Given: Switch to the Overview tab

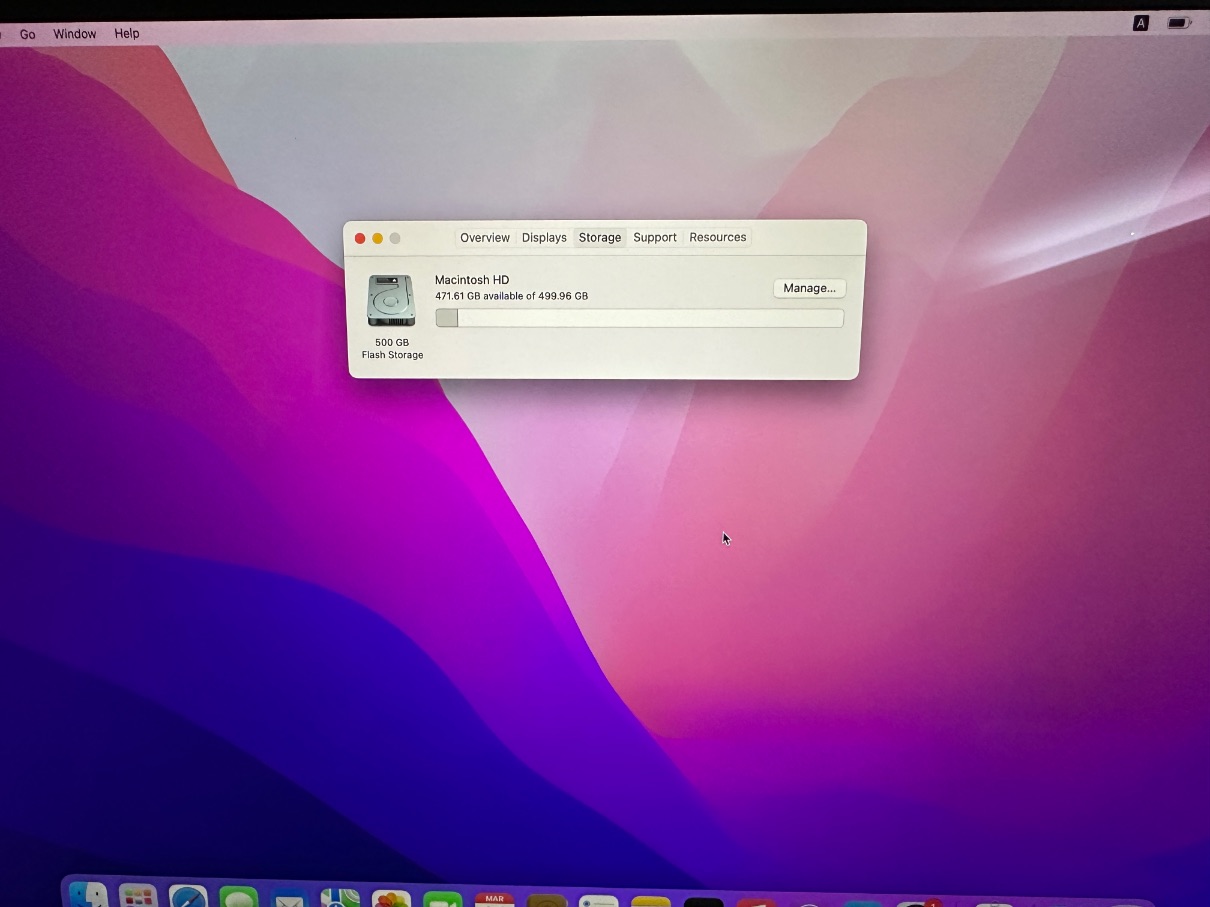Looking at the screenshot, I should (x=485, y=238).
